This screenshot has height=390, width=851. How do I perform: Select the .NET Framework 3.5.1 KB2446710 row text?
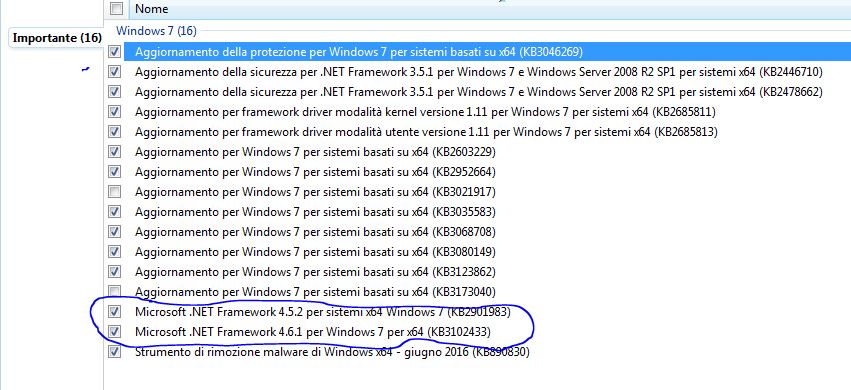[479, 72]
